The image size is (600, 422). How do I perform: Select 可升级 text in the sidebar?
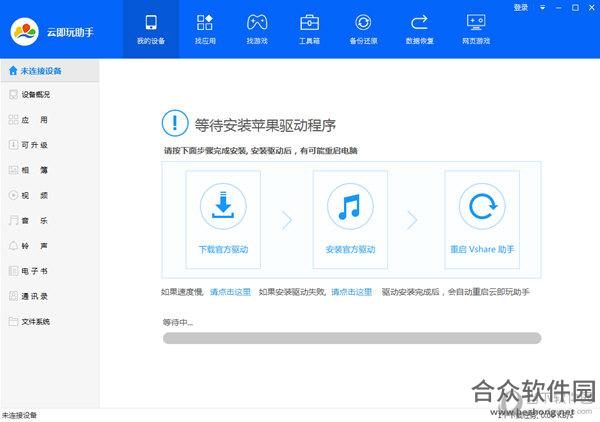(x=34, y=145)
